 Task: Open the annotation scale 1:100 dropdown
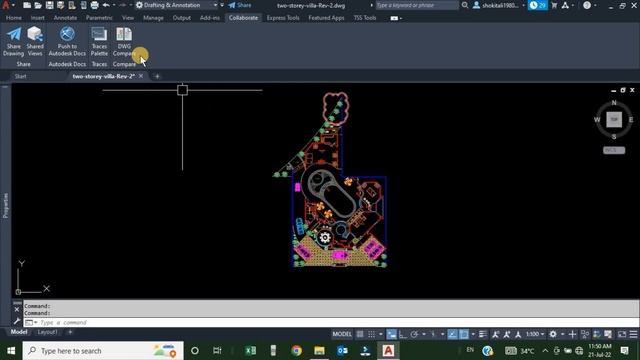(535, 334)
